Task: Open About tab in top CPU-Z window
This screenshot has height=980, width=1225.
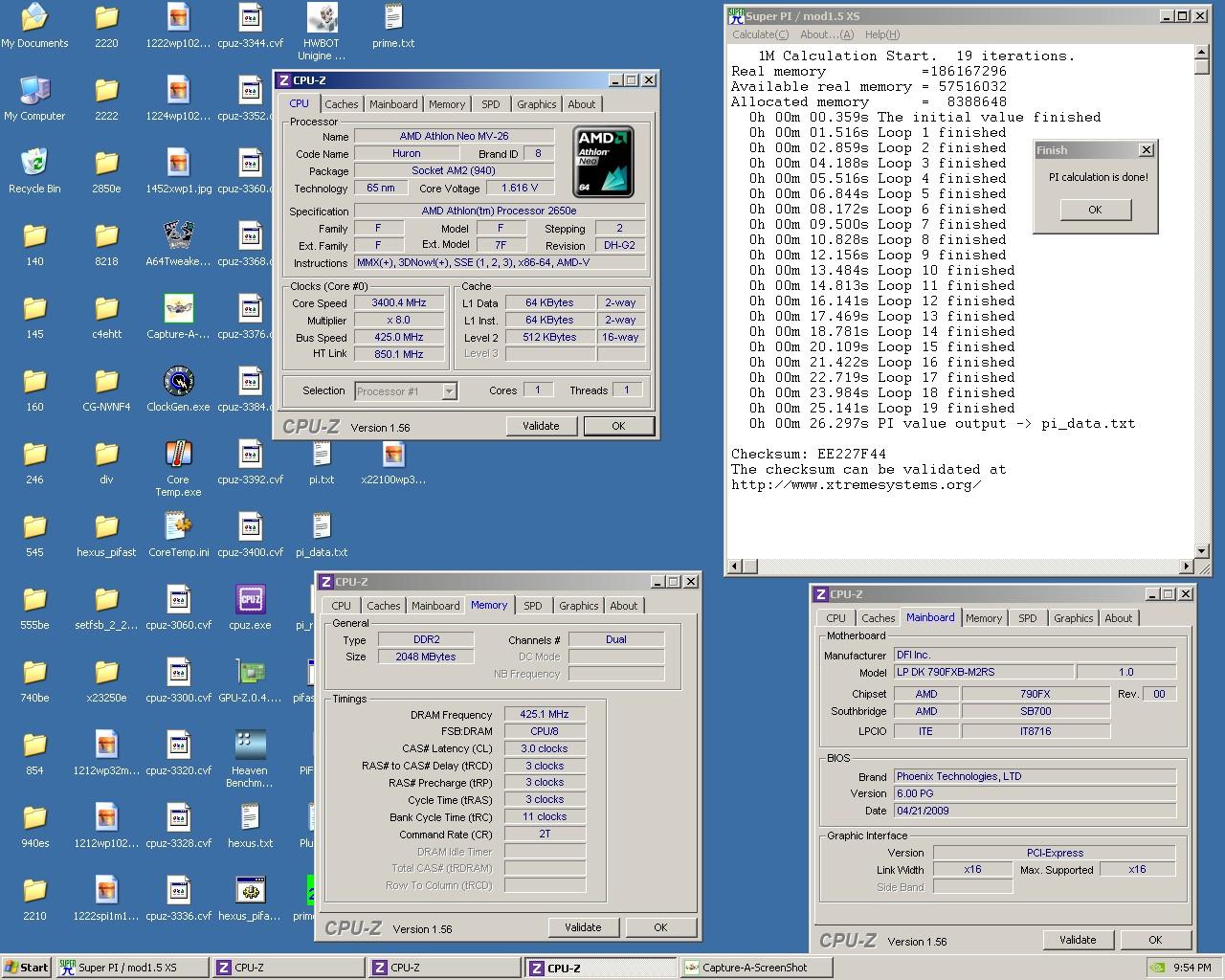Action: tap(581, 104)
